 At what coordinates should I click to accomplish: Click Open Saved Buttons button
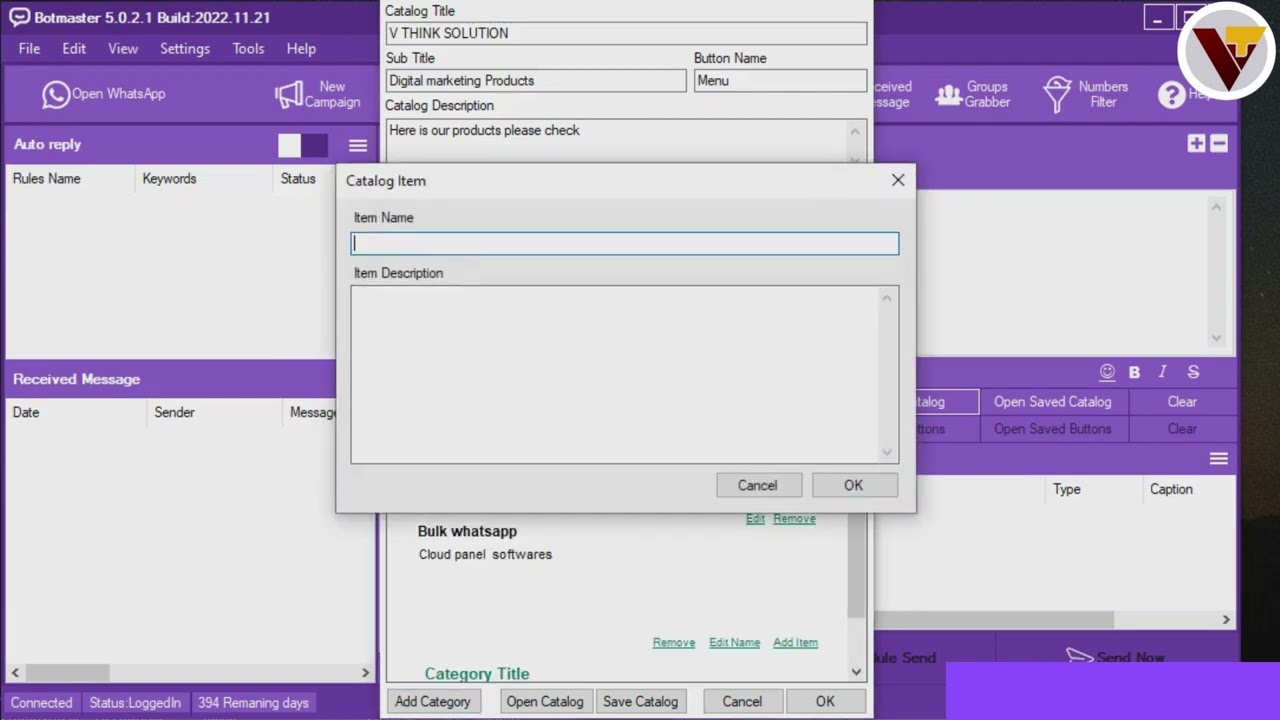coord(1053,429)
